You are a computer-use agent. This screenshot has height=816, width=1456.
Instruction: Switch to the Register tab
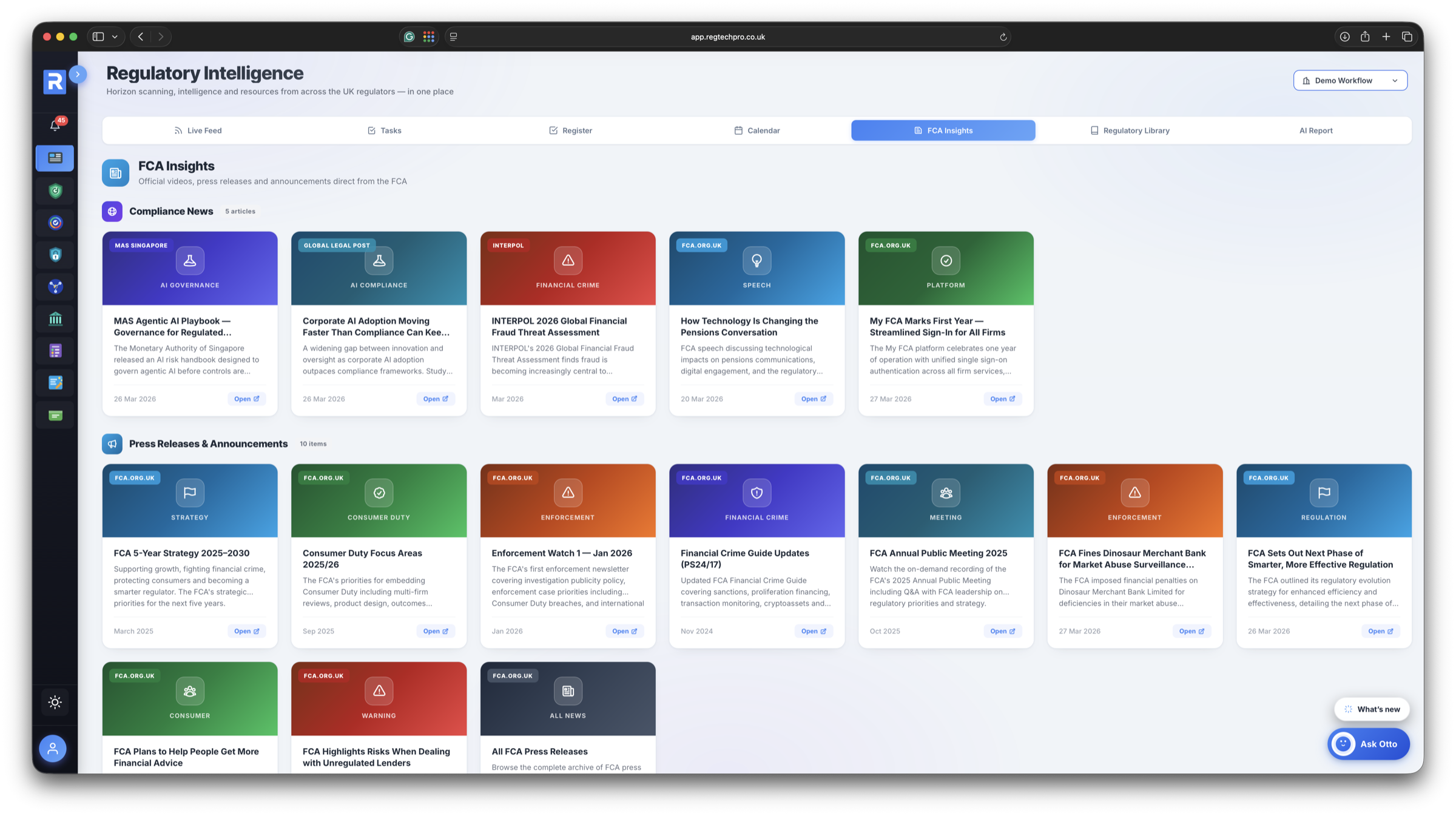coord(570,130)
